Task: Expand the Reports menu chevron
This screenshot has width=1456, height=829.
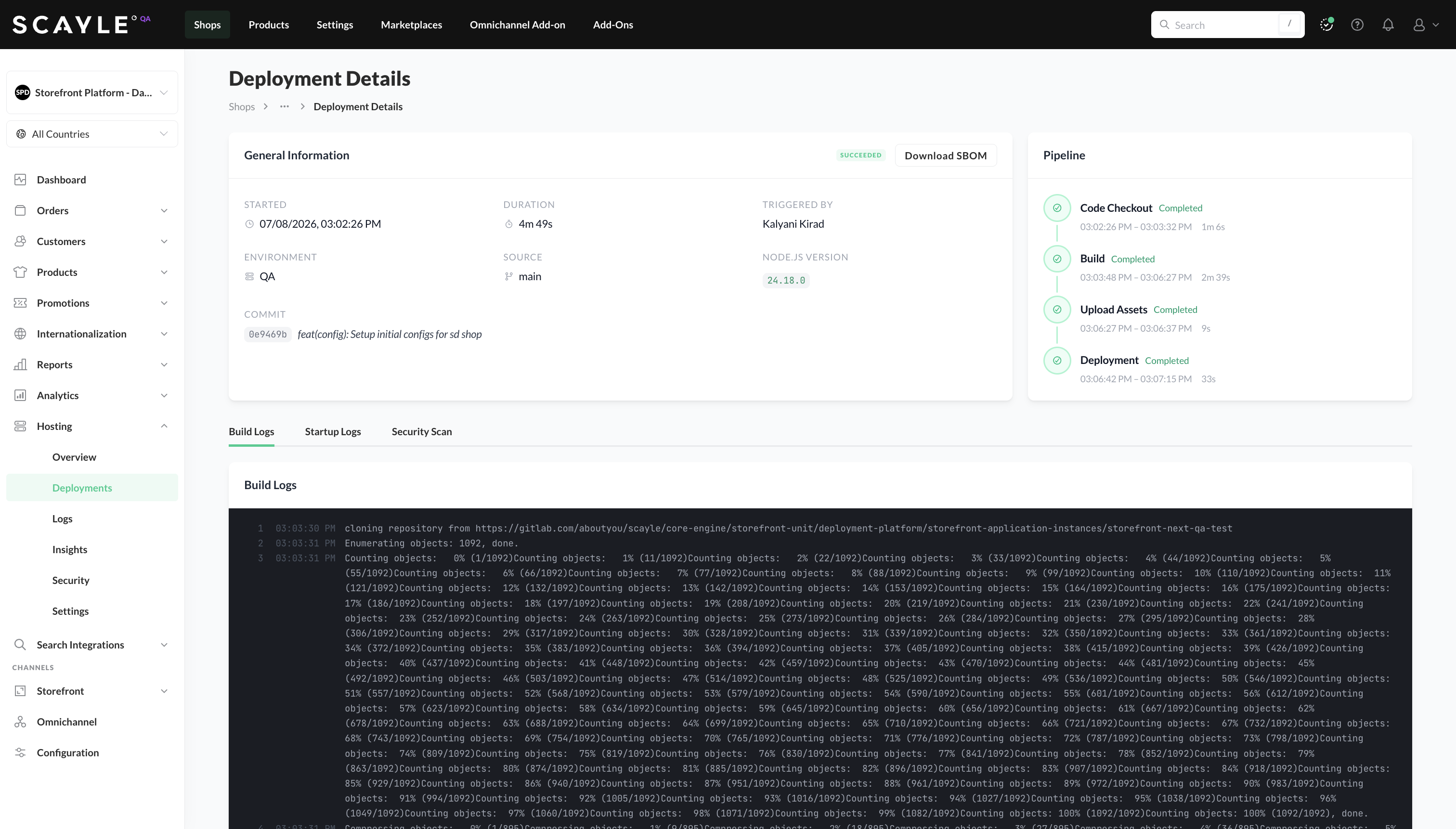Action: (x=164, y=364)
